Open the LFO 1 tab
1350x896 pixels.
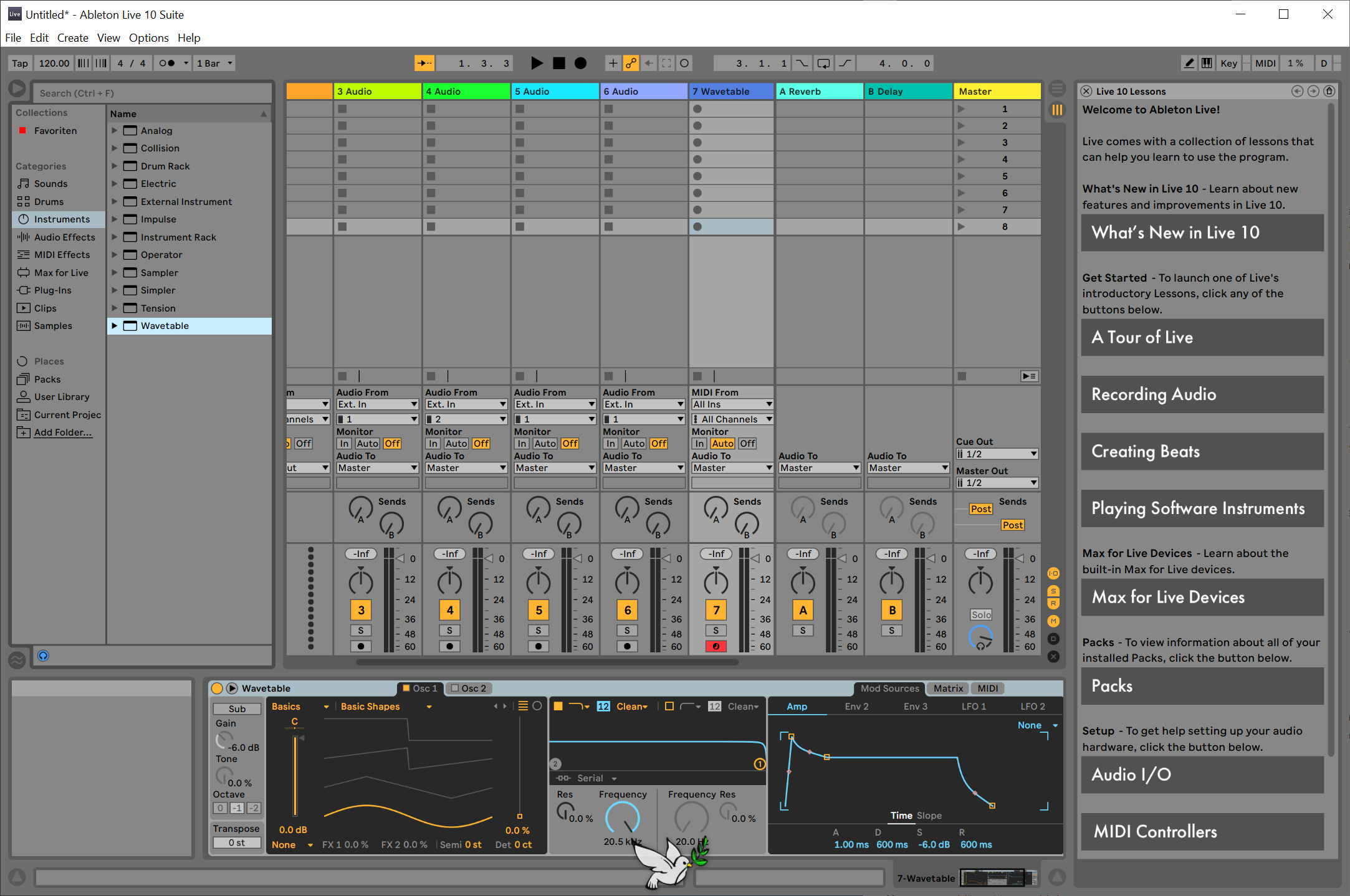click(x=974, y=707)
